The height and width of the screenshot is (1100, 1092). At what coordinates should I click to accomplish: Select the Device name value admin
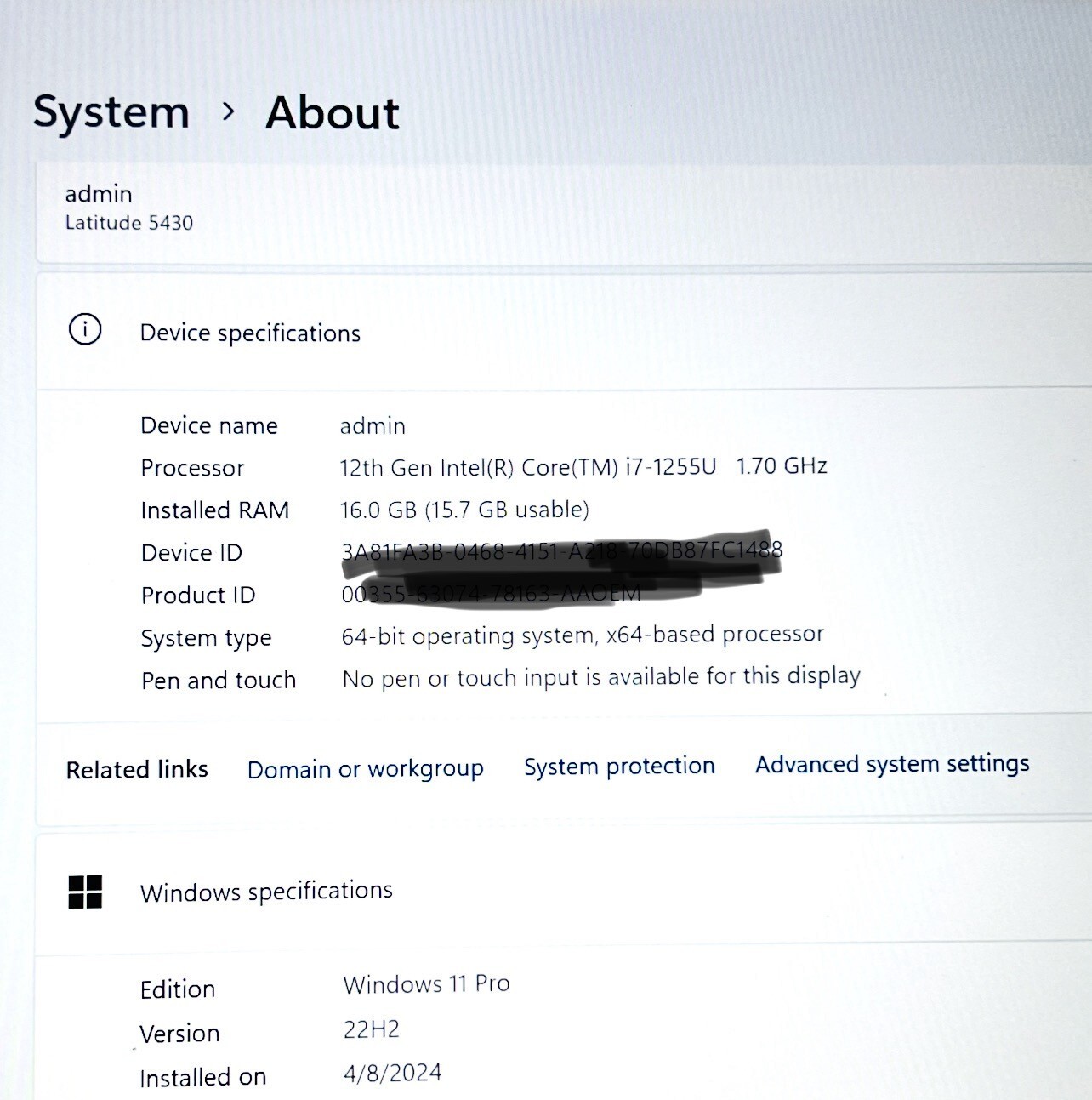pos(373,425)
